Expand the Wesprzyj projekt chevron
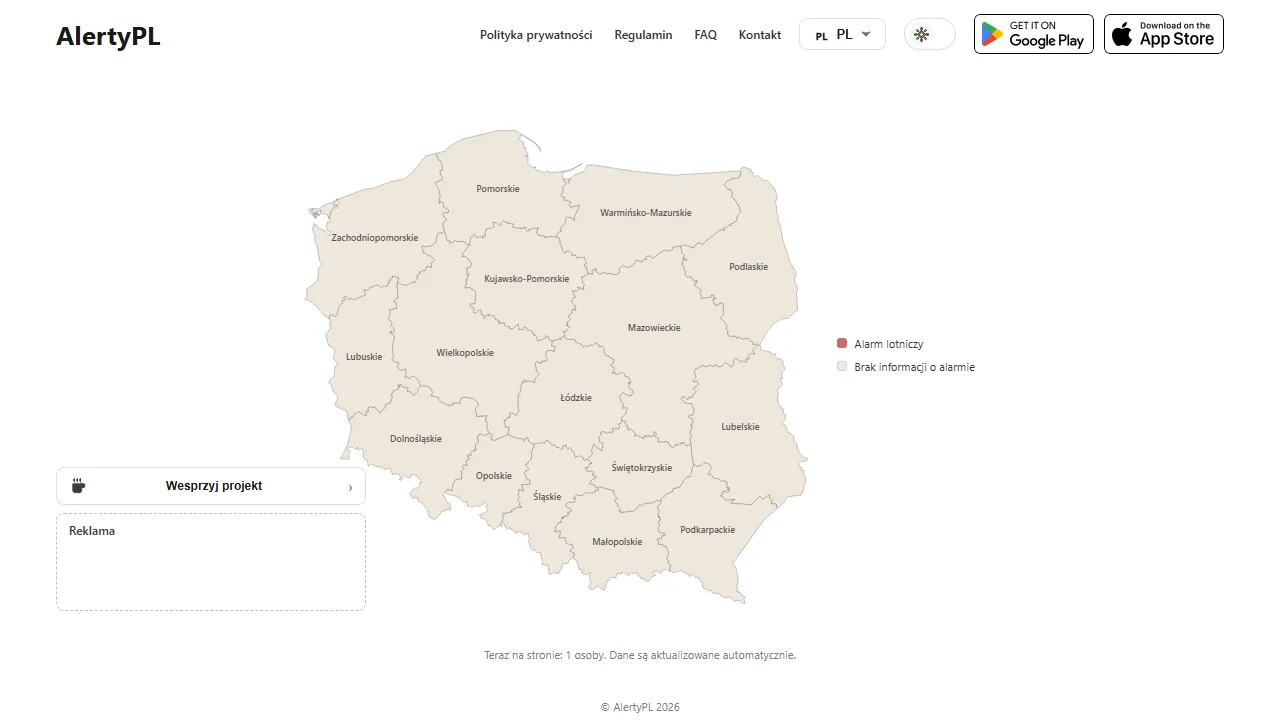The height and width of the screenshot is (720, 1280). click(351, 487)
